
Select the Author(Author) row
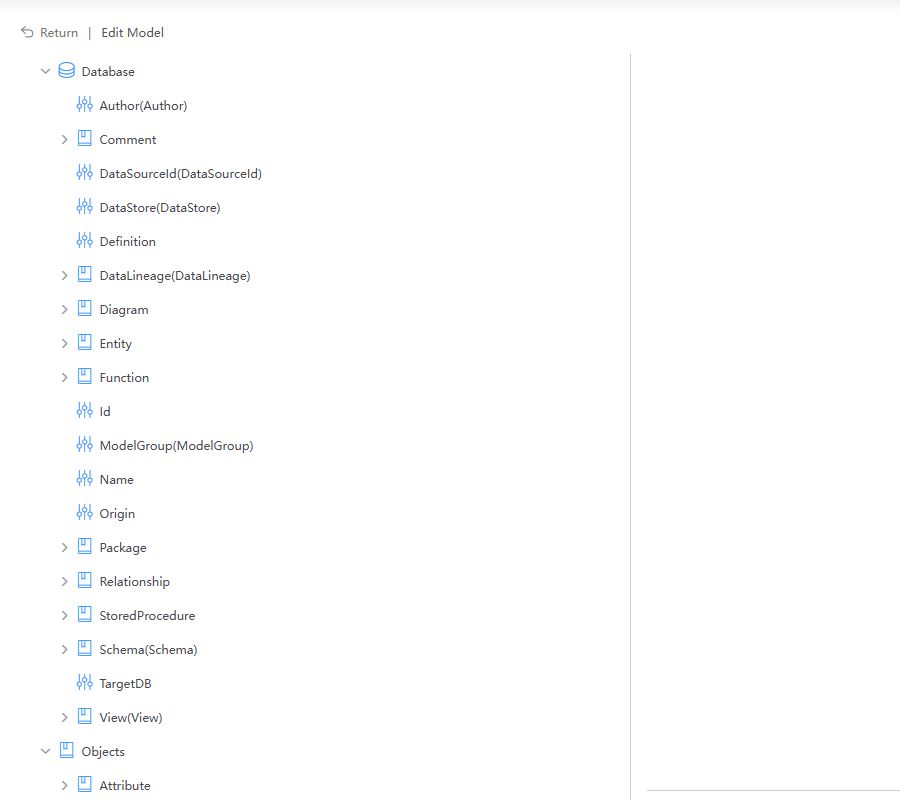143,106
